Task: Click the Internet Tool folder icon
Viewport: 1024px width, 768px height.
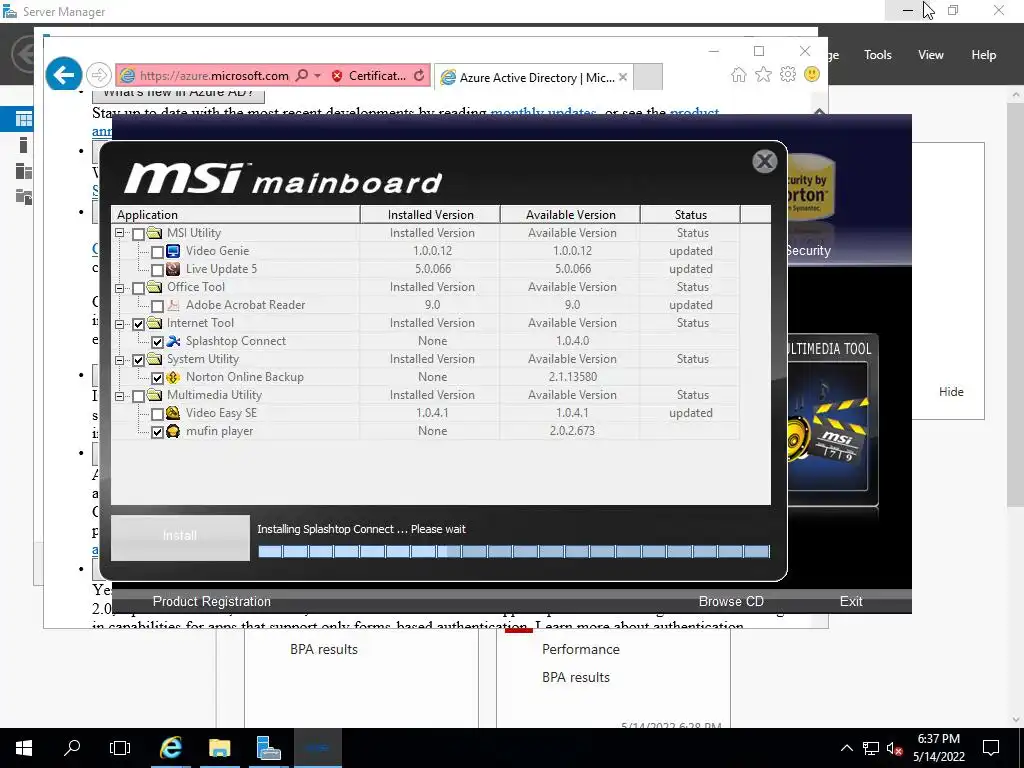Action: point(155,323)
